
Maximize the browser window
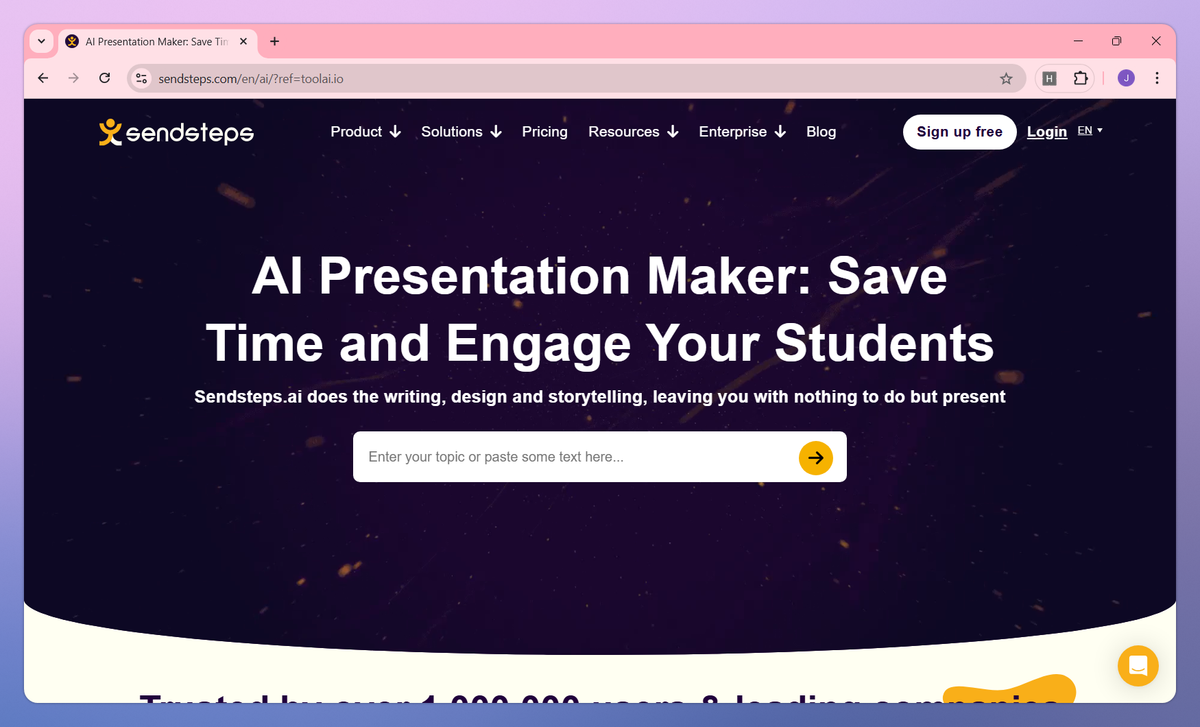pos(1117,41)
